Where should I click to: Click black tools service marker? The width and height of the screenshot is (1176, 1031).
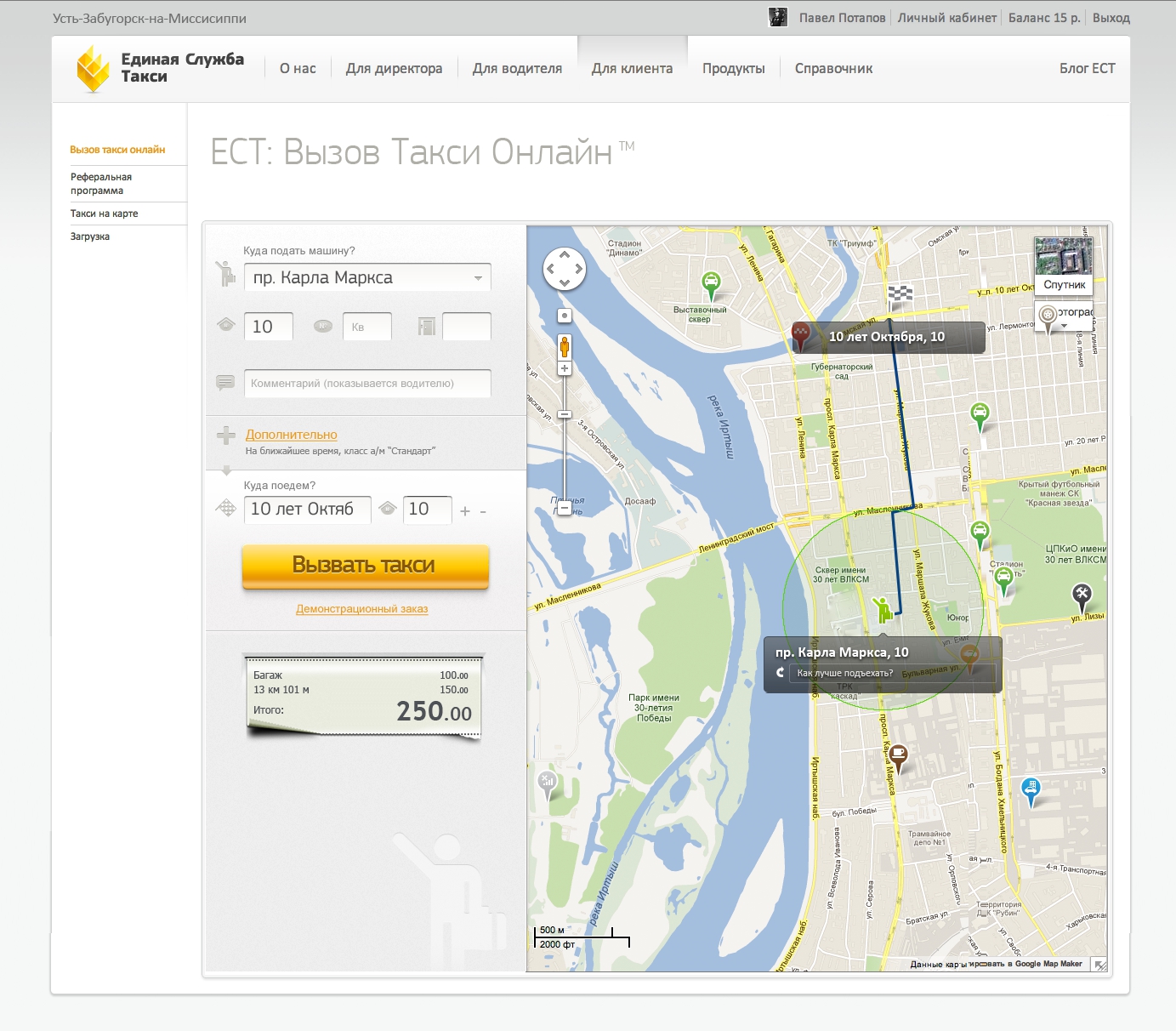pyautogui.click(x=1081, y=597)
